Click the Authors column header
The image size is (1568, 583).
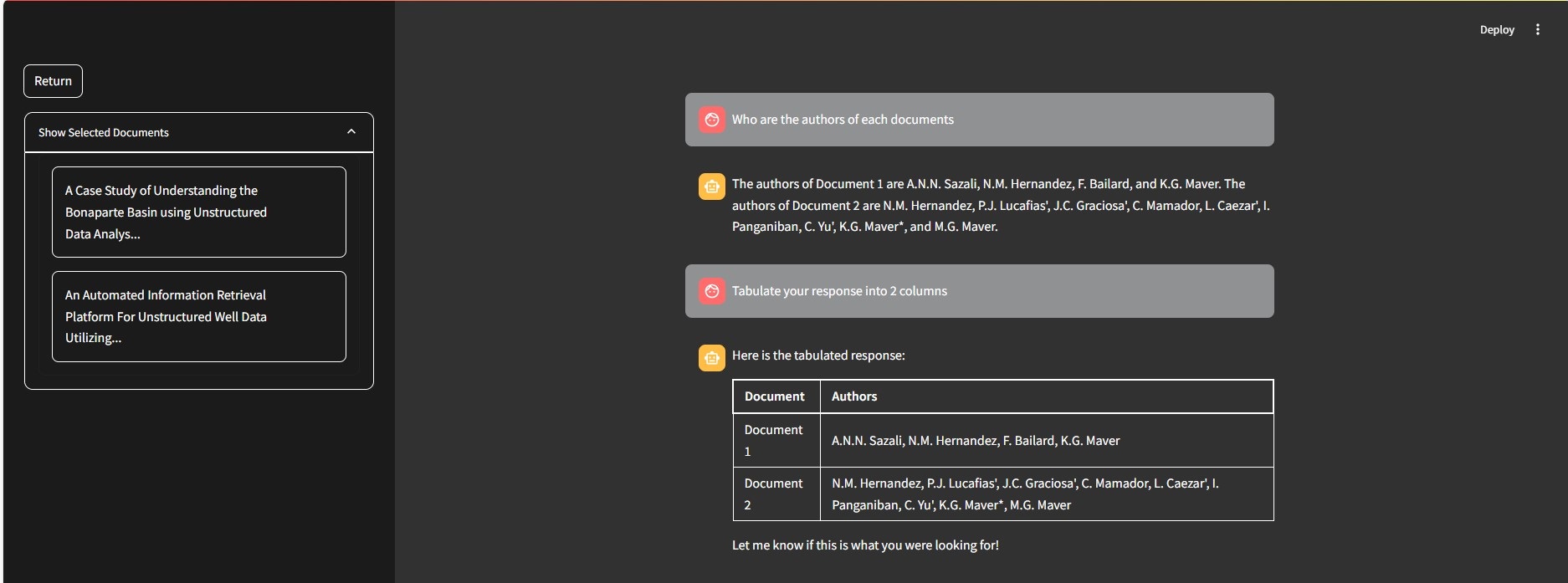coord(854,396)
